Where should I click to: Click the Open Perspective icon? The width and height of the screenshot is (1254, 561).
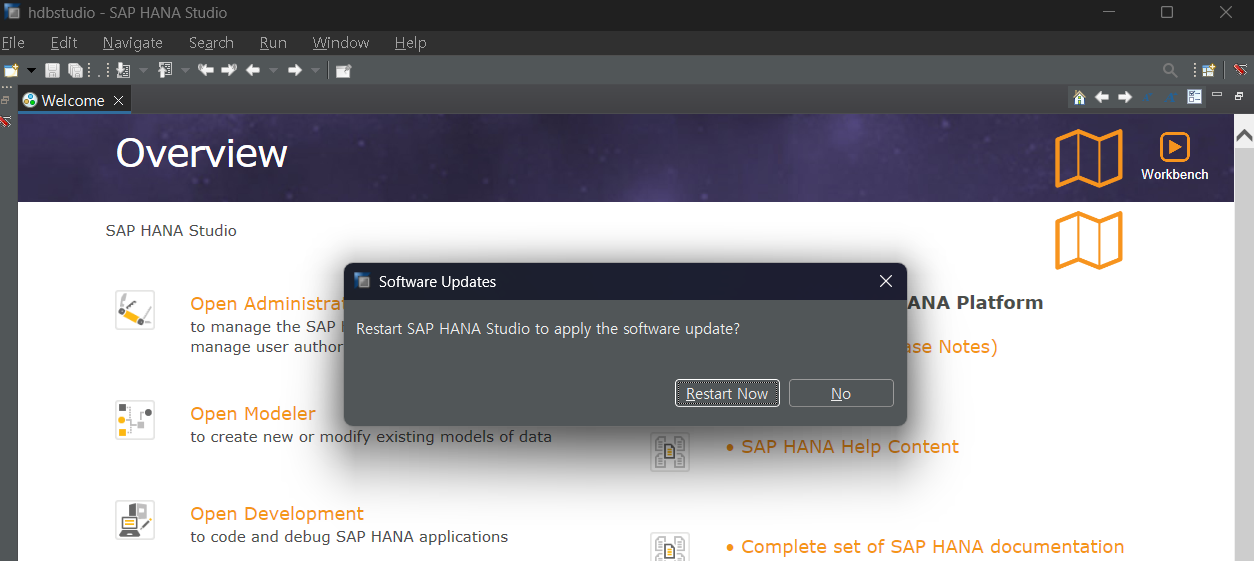(1209, 70)
